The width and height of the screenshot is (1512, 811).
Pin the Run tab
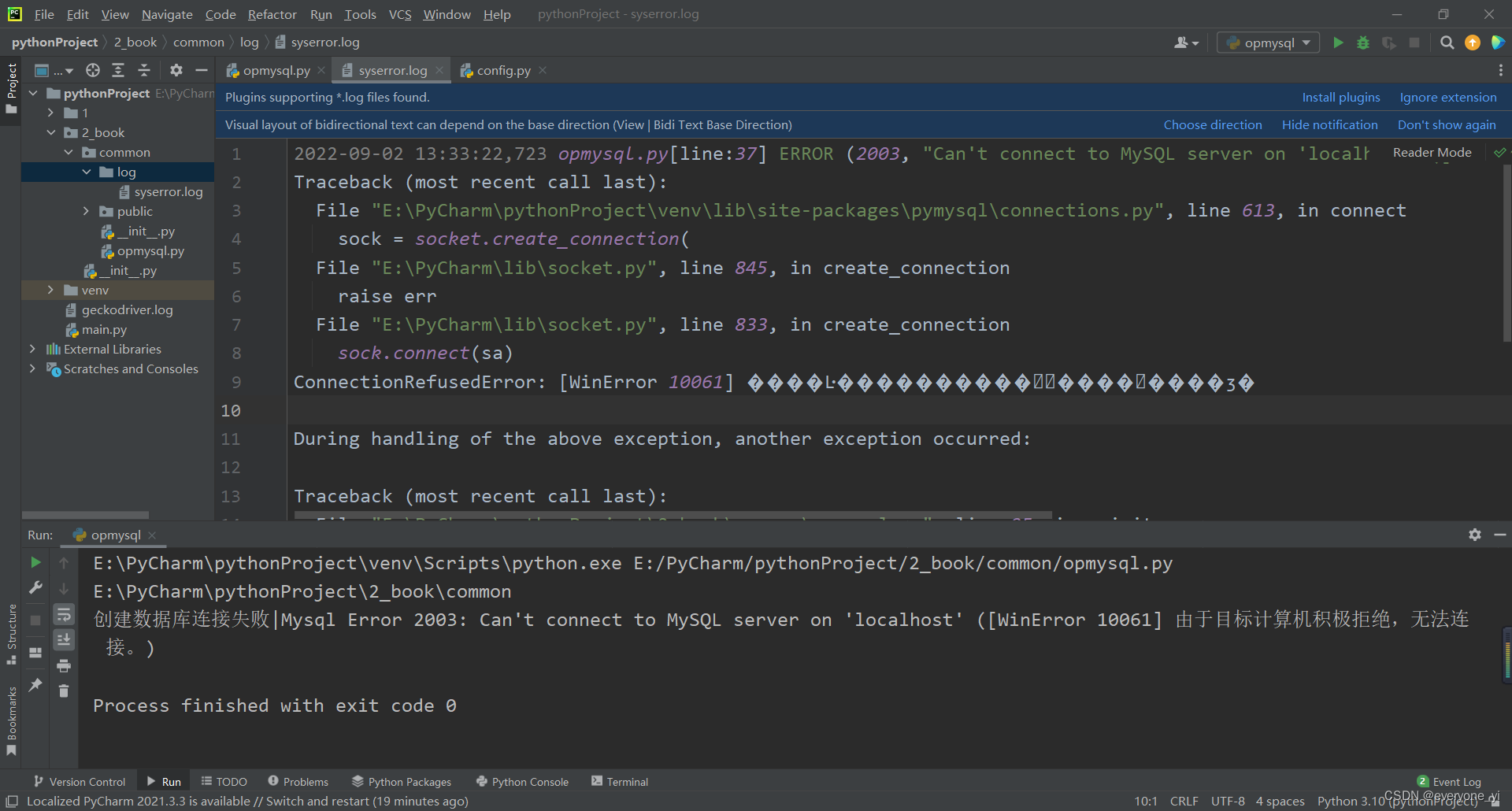pos(35,685)
